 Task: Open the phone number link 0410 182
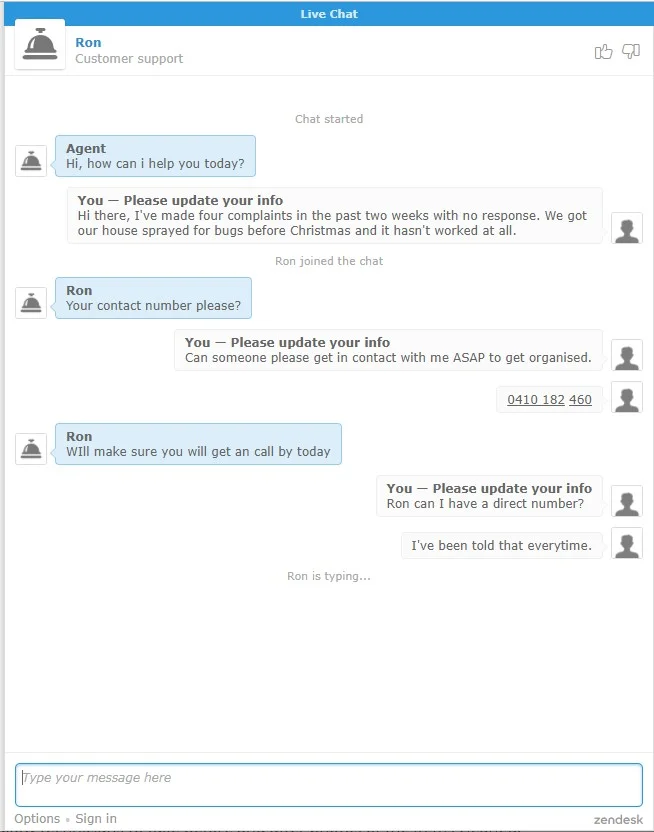click(x=536, y=400)
